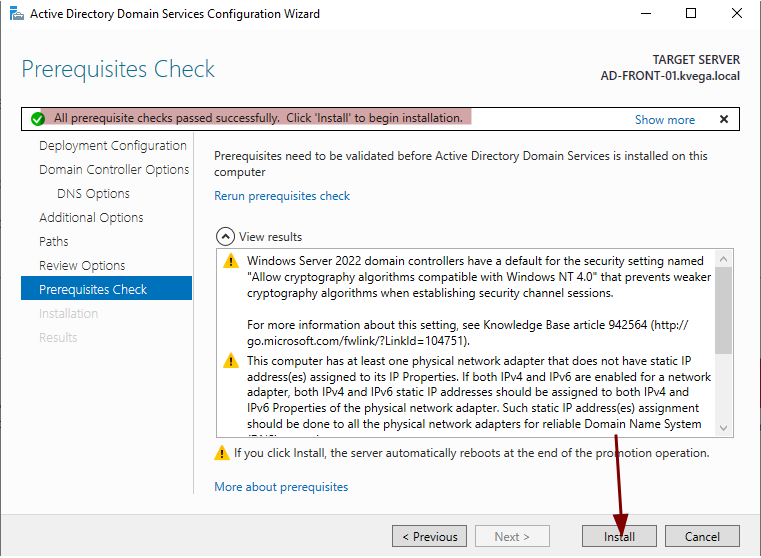The width and height of the screenshot is (761, 558).
Task: Collapse the View results section
Action: (x=226, y=237)
